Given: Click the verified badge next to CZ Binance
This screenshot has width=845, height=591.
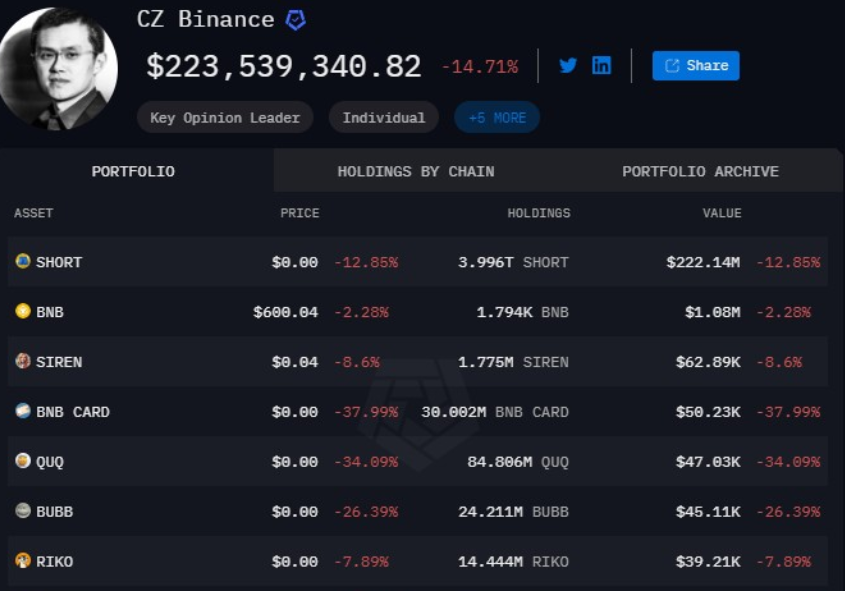Looking at the screenshot, I should 296,20.
